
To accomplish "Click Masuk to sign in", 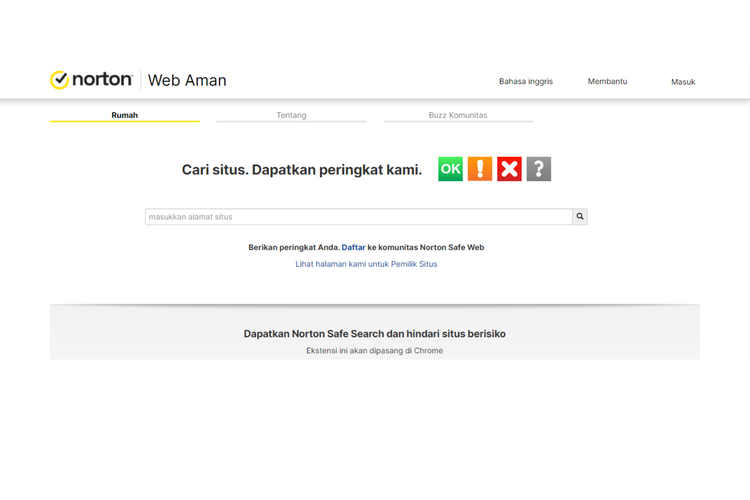I will click(683, 82).
